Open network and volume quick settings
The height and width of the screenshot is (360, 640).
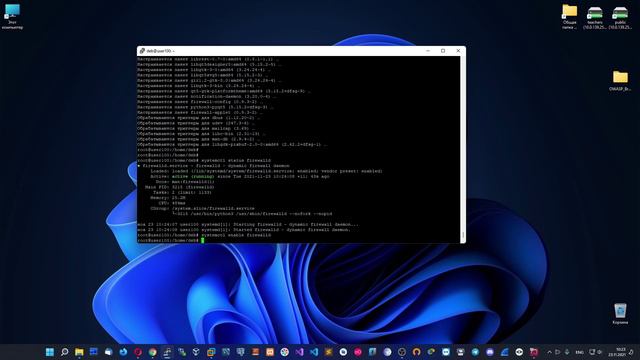[596, 352]
